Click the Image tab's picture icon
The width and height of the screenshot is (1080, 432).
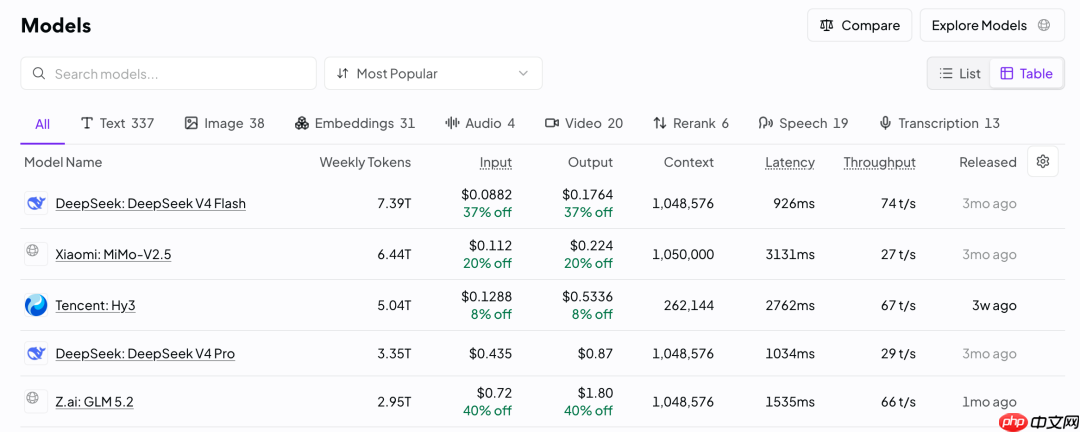(x=191, y=123)
